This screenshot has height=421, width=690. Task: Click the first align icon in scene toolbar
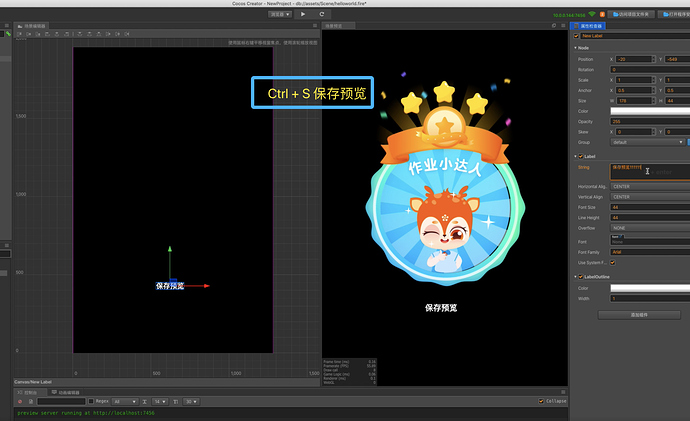pos(19,34)
